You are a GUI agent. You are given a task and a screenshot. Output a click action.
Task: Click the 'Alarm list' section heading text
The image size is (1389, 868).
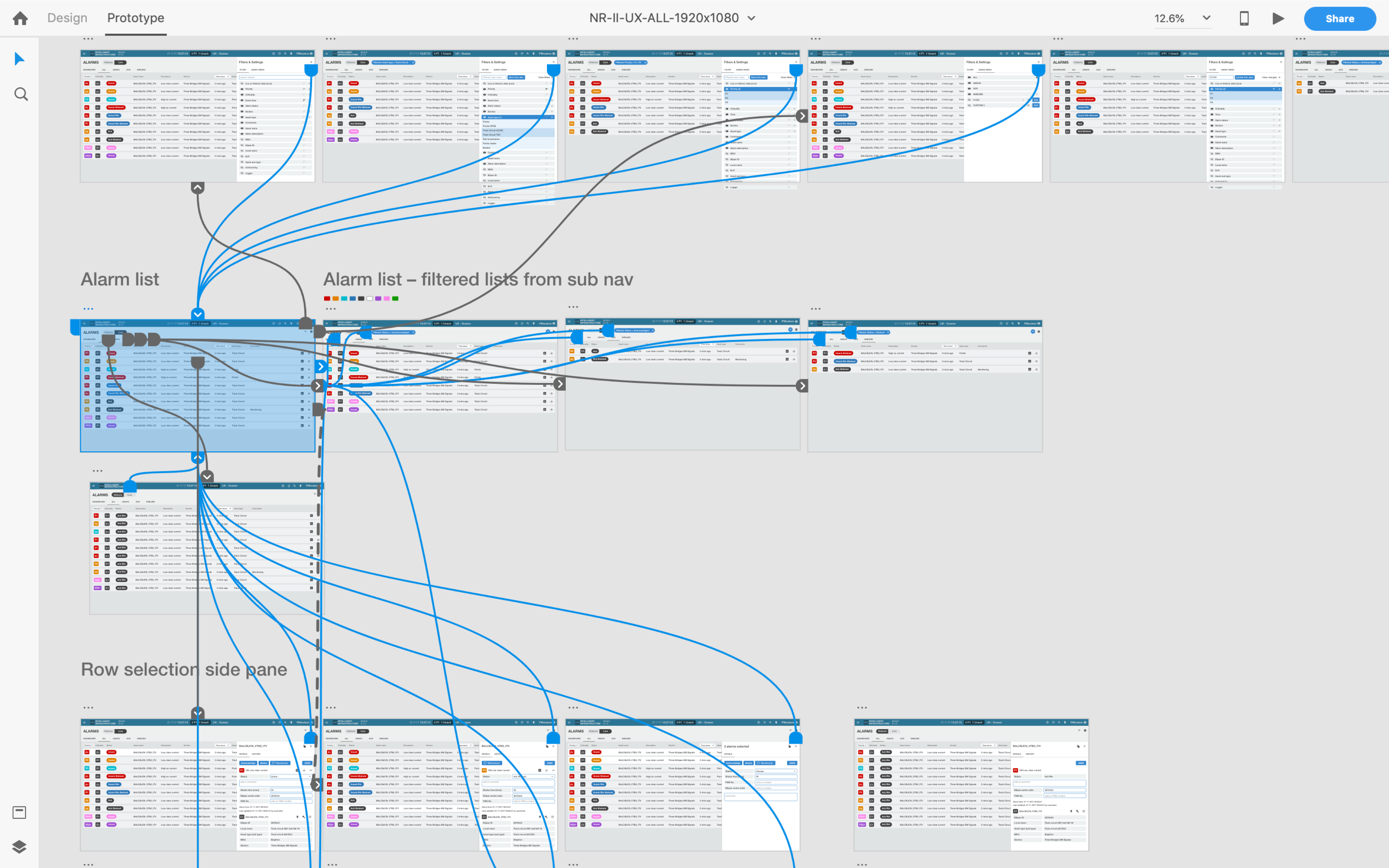120,279
